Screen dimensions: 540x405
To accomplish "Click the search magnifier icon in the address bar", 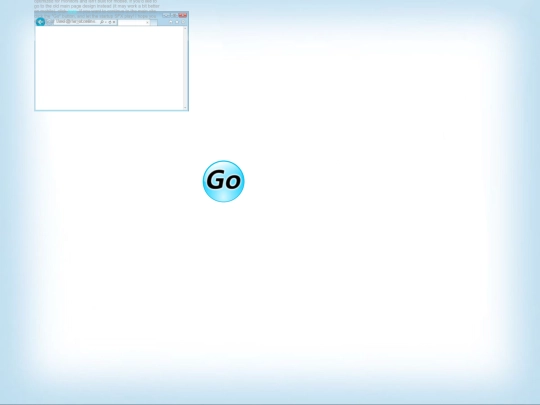I will (x=102, y=22).
